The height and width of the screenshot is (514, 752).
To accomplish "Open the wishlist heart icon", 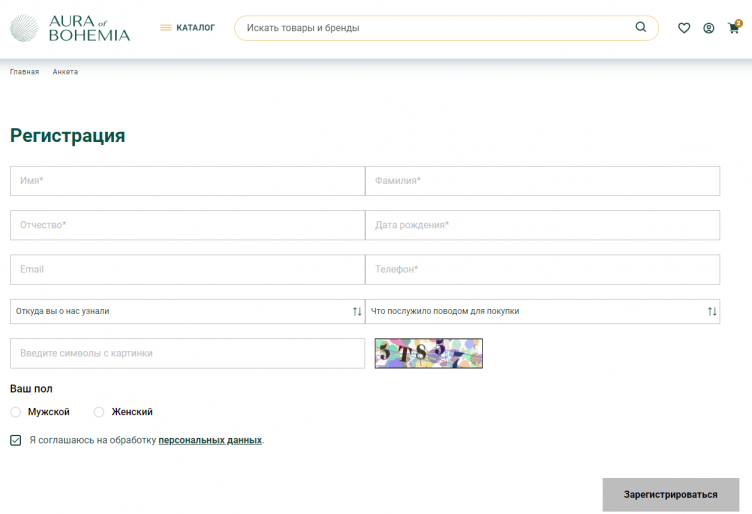I will coord(684,28).
